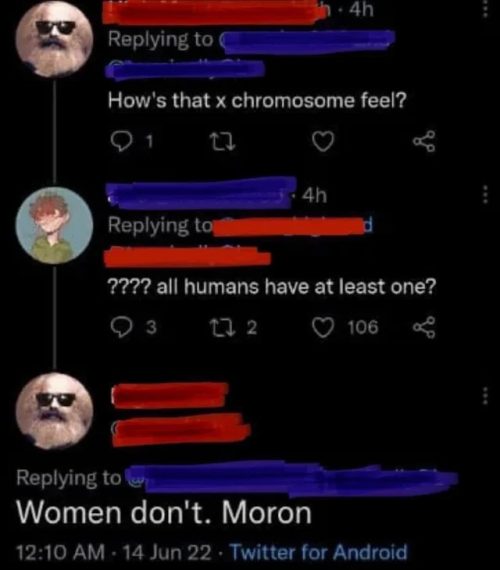
Task: Open the 'How's that x chromosome feel?' tweet
Action: tap(257, 100)
